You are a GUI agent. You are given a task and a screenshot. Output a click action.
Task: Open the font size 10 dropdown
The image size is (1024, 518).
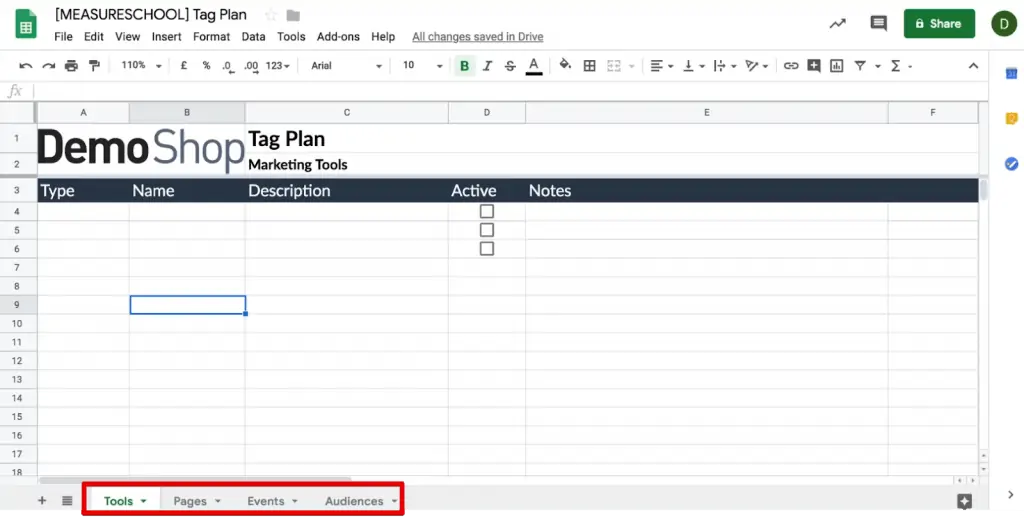[423, 65]
